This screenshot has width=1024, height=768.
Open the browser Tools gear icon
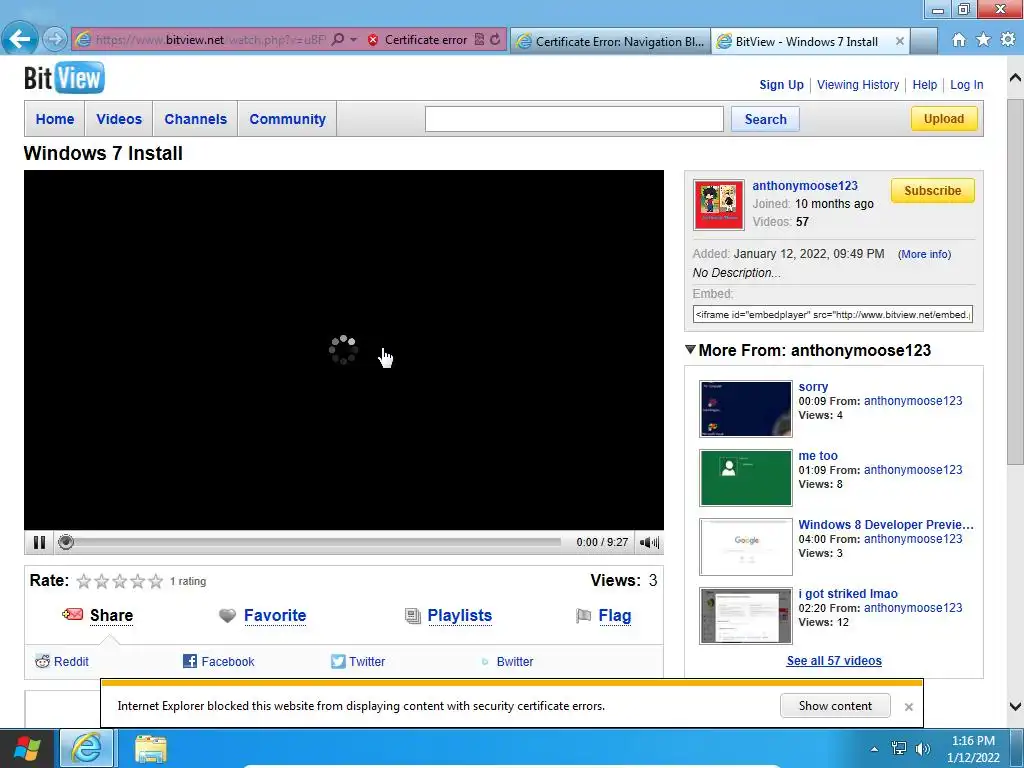[1008, 40]
